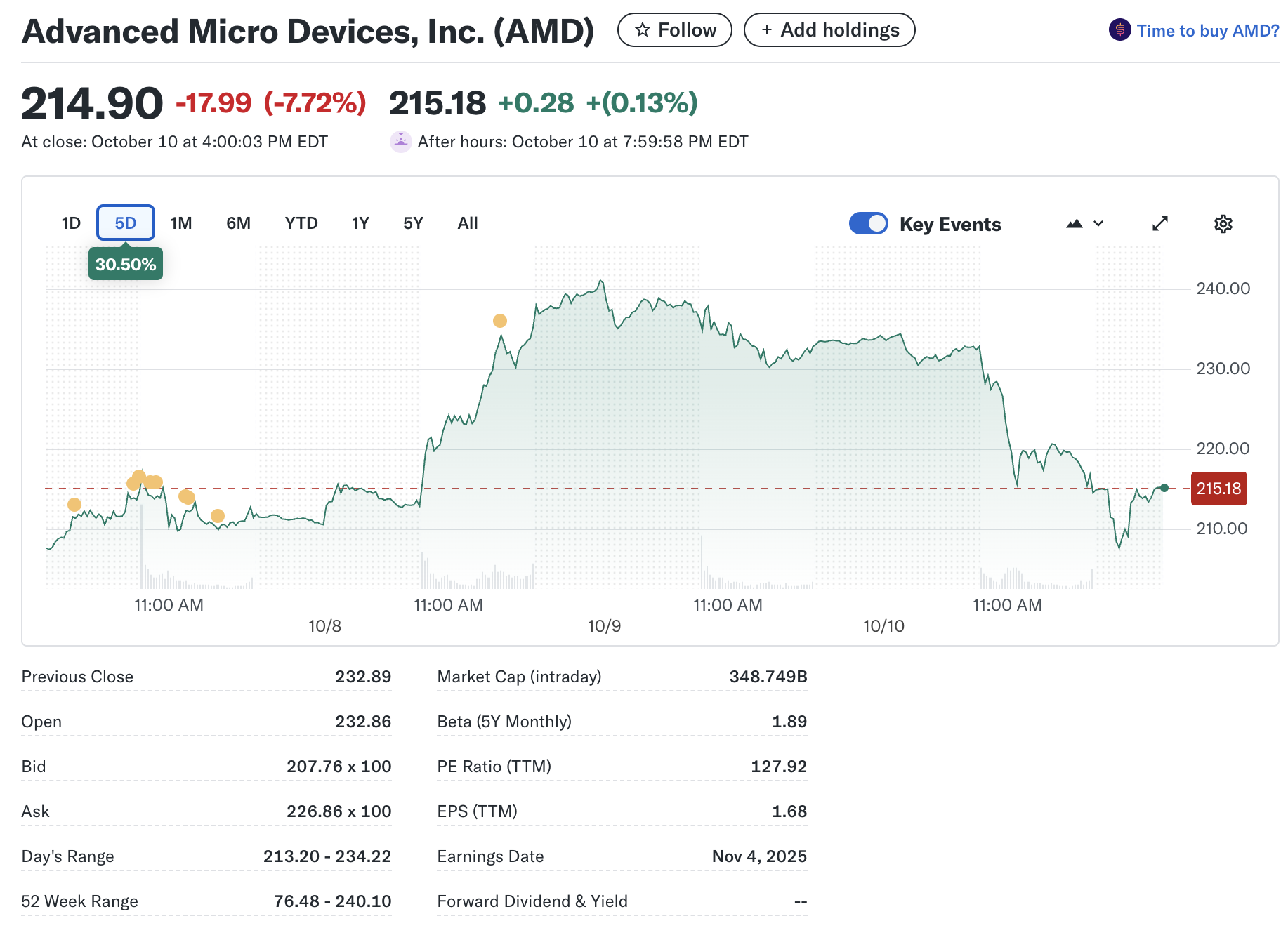Click the purple dollar icon beside 'Time to buy AMD?'
This screenshot has width=1288, height=928.
(x=1119, y=29)
